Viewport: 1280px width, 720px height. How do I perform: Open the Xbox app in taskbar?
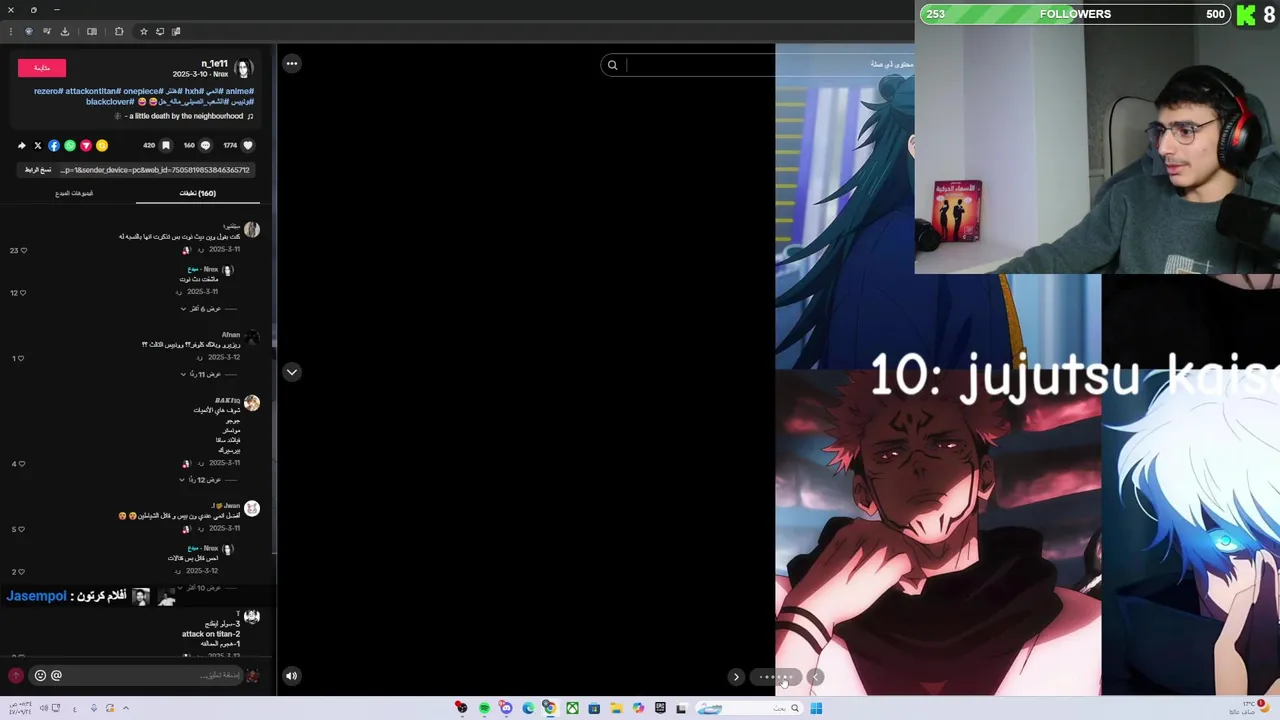572,709
